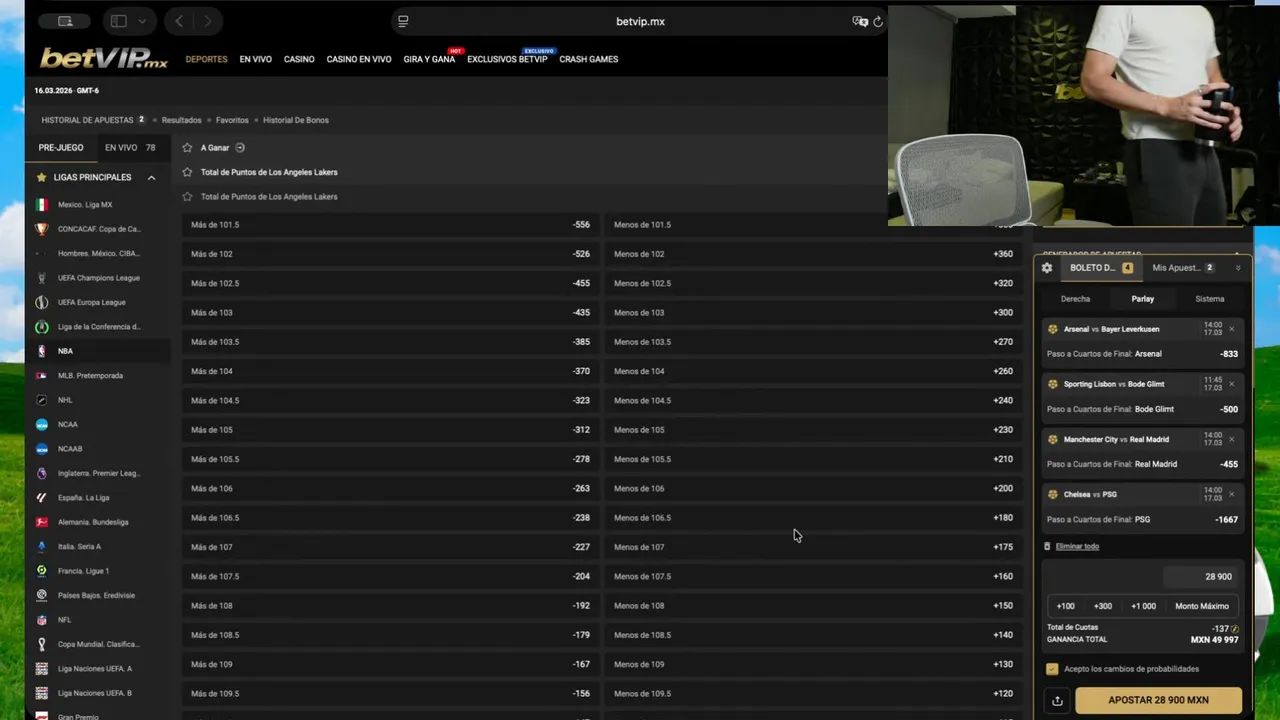Collapse the Ligas Principales section
The width and height of the screenshot is (1280, 720).
151,177
